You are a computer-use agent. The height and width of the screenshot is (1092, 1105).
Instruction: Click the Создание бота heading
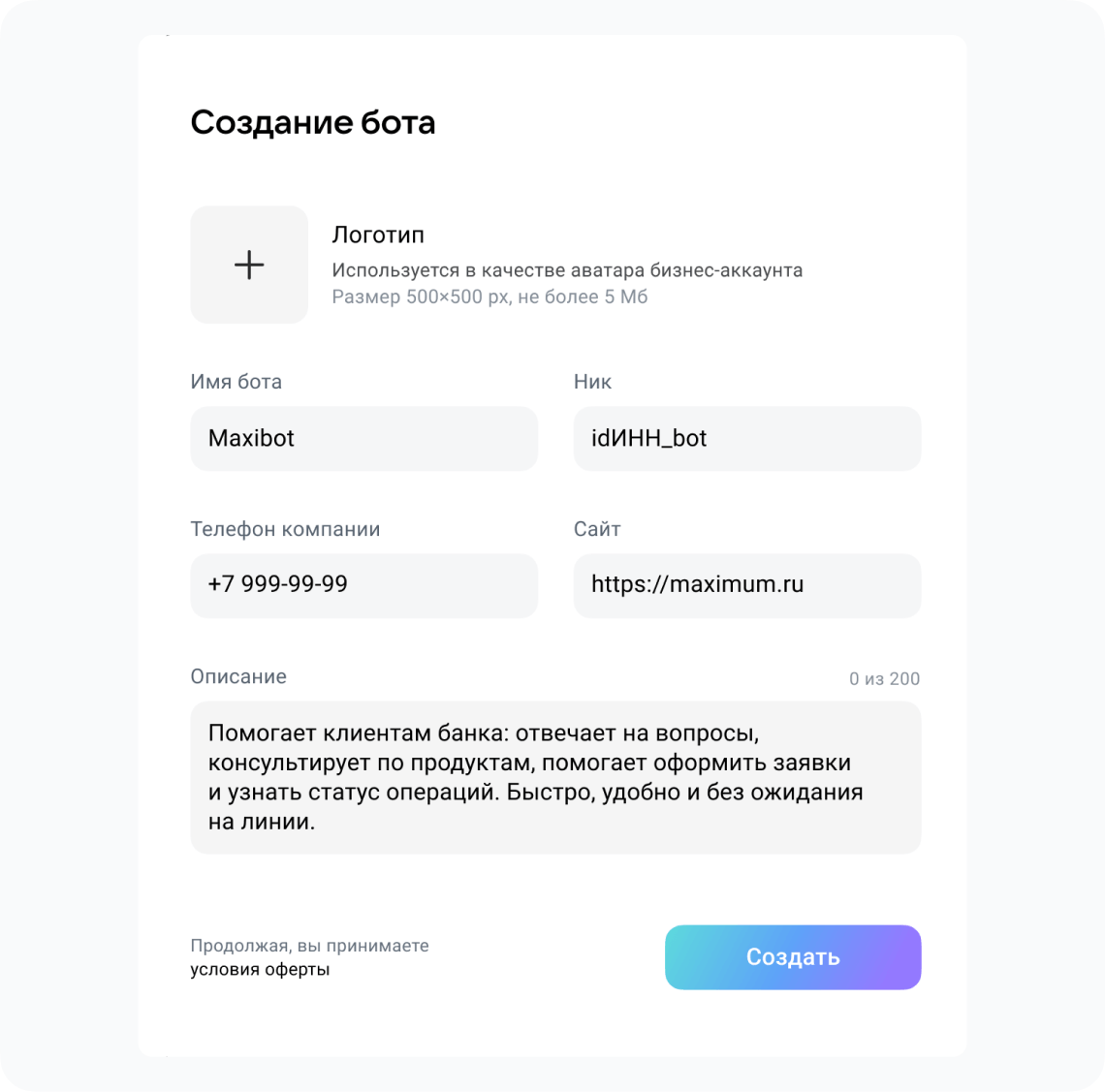pos(312,122)
